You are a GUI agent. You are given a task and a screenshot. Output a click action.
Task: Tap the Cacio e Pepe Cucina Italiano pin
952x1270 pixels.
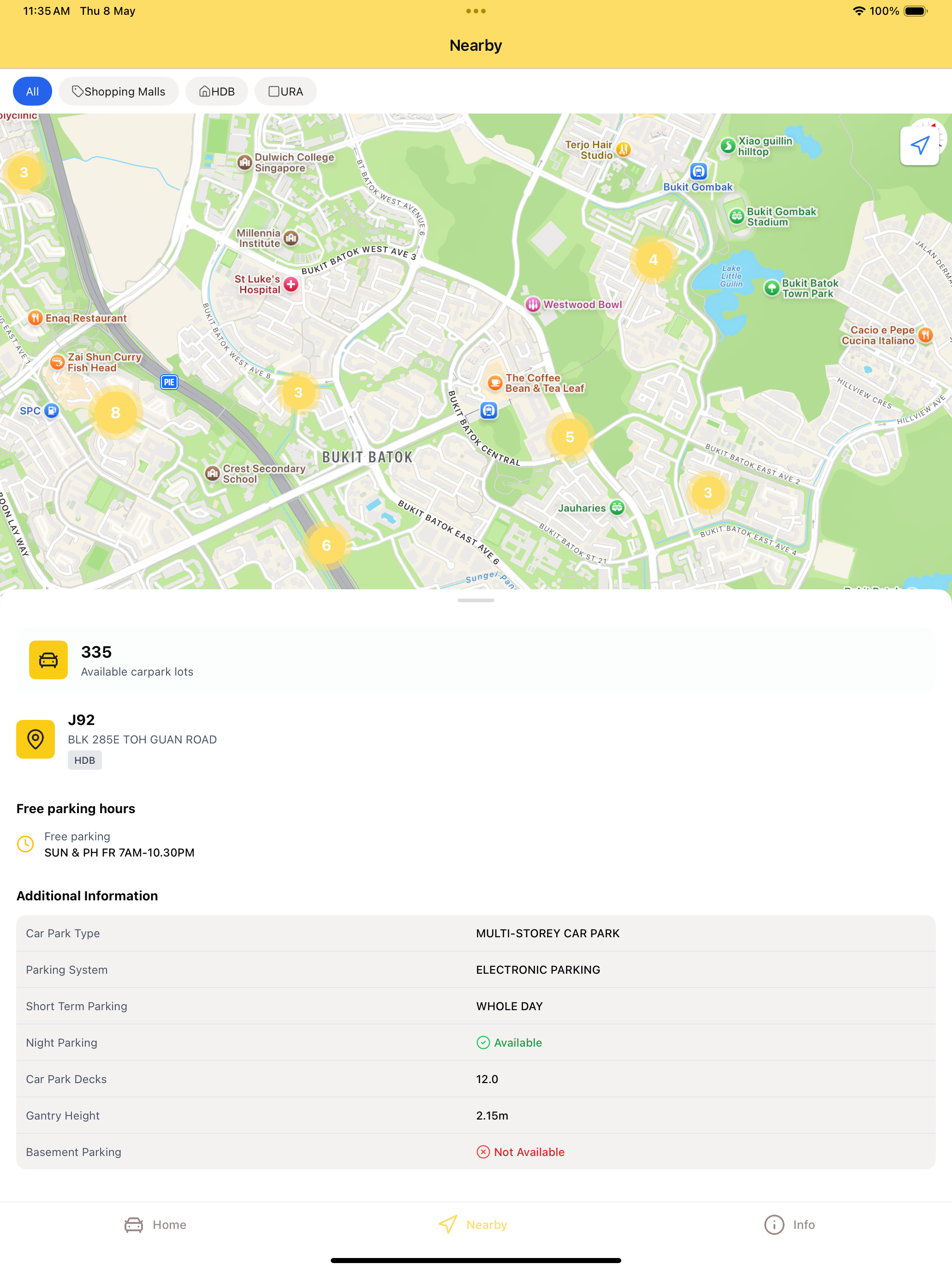click(925, 335)
